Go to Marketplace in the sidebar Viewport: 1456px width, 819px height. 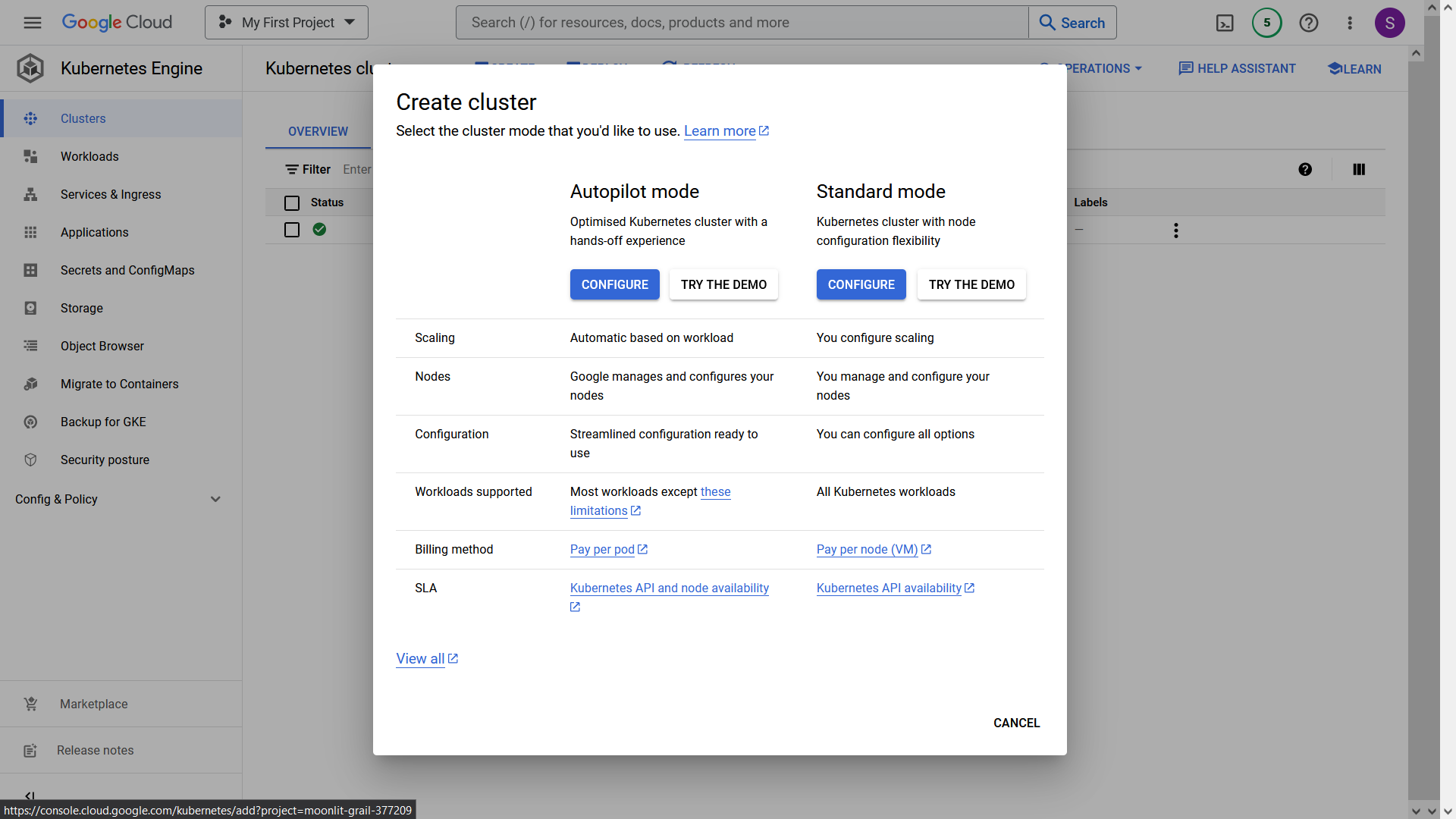pos(94,704)
